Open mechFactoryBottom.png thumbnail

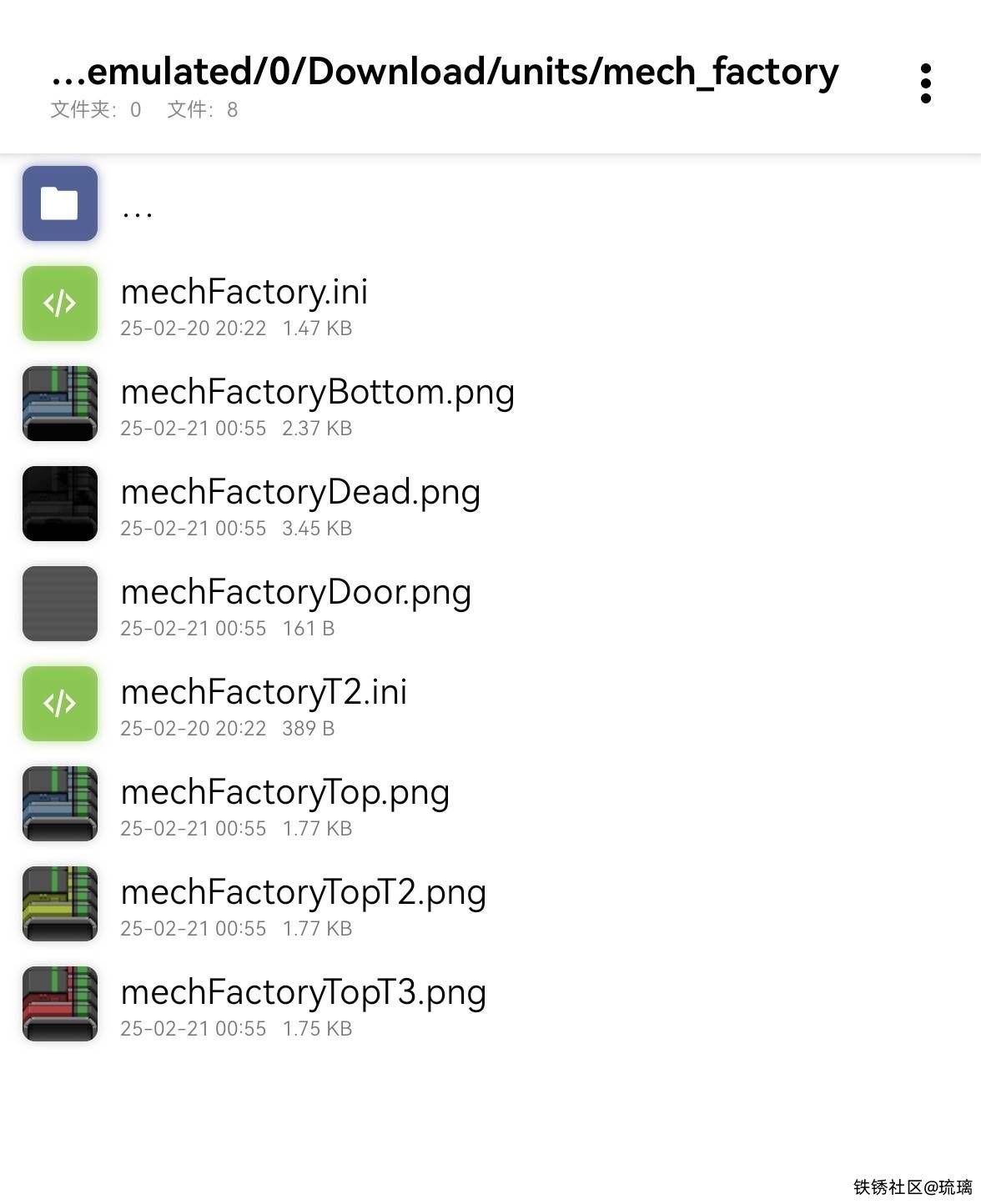point(60,404)
